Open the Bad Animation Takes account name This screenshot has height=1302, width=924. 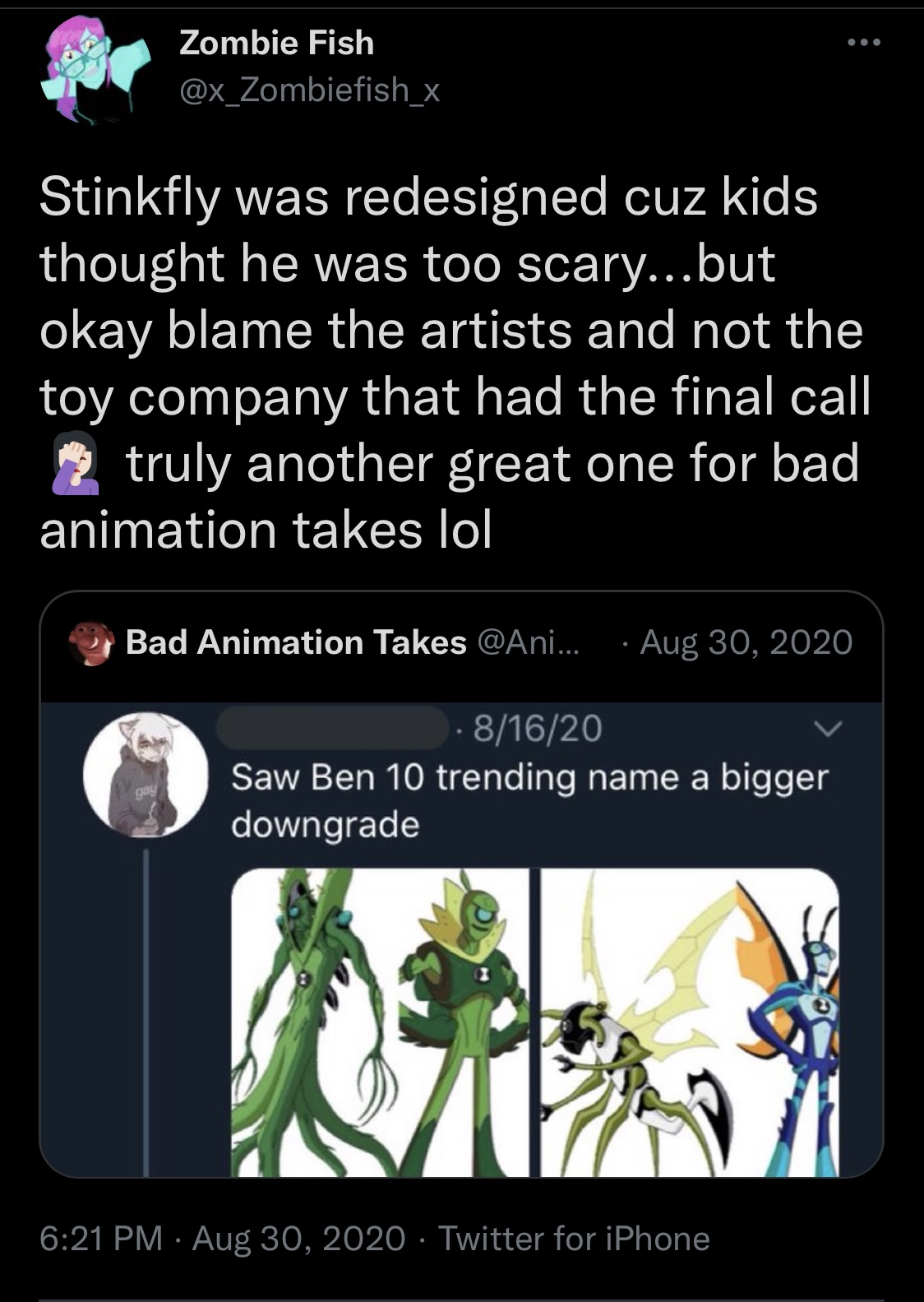pos(296,642)
